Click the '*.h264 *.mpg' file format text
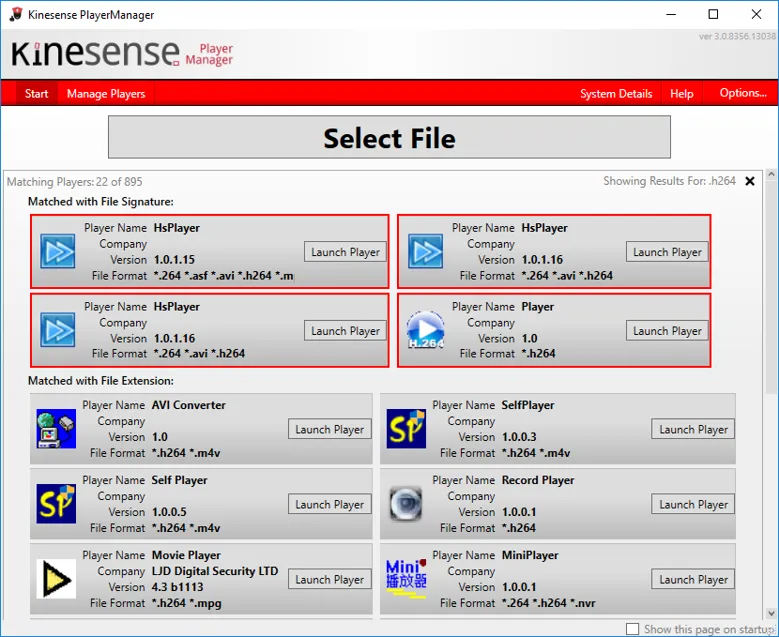The width and height of the screenshot is (779, 637). click(x=187, y=603)
